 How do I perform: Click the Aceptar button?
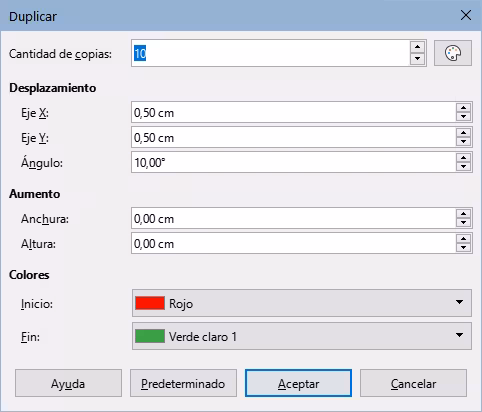(298, 383)
